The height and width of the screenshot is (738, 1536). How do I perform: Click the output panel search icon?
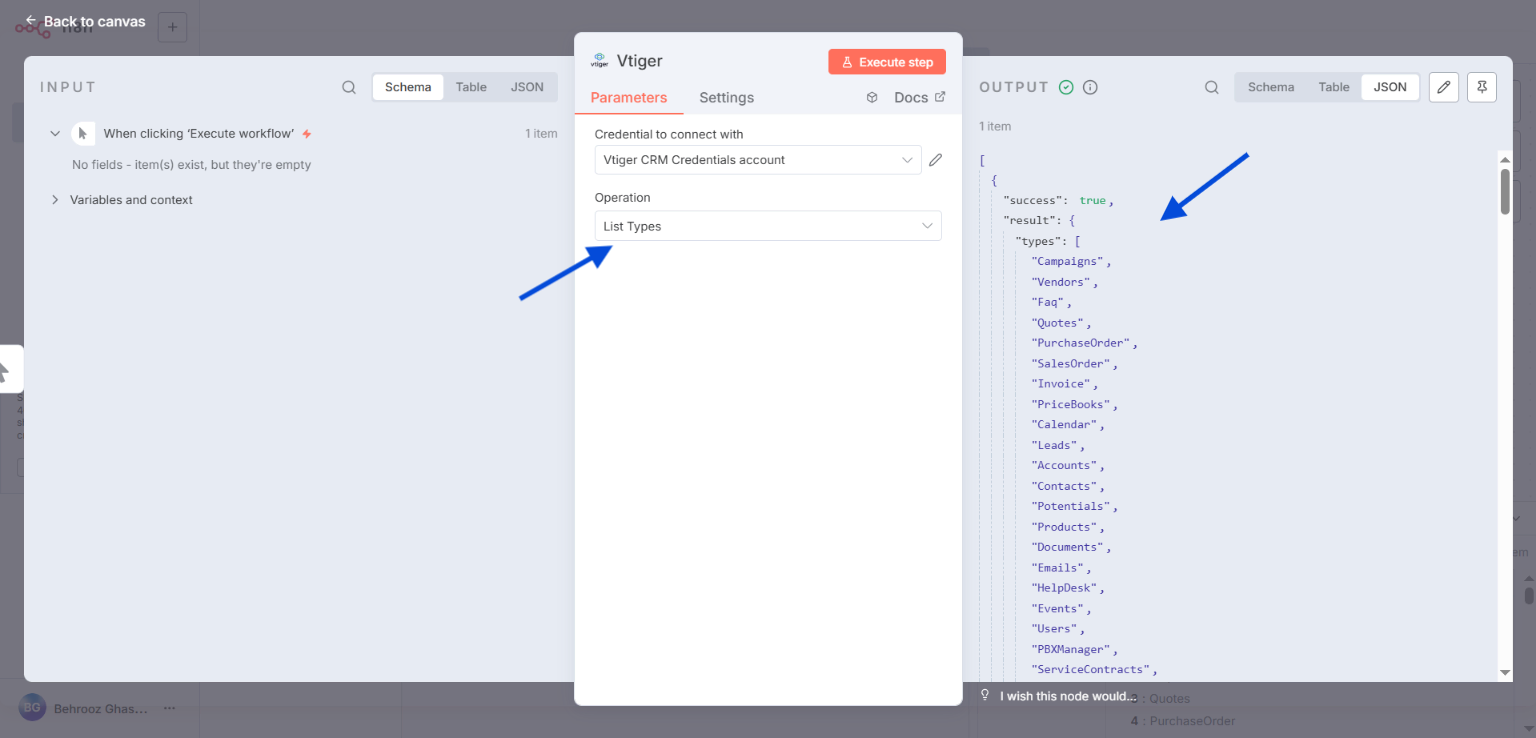click(1211, 88)
